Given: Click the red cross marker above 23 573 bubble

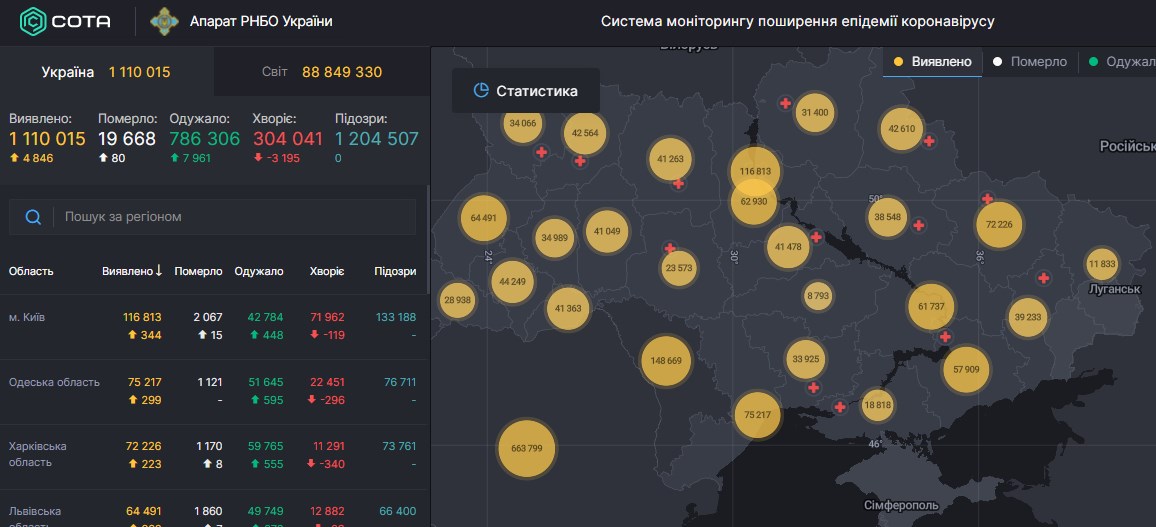Looking at the screenshot, I should point(669,248).
